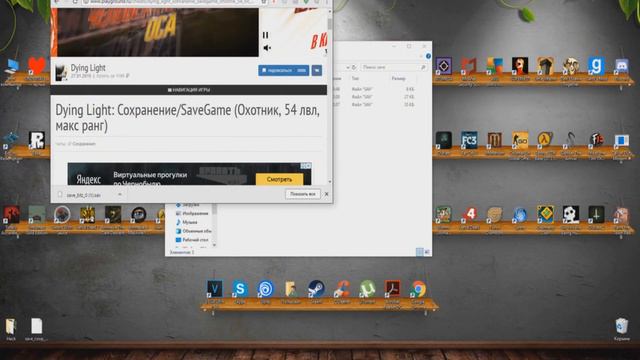
Task: Open the Garry's Mod desktop shortcut
Action: point(596,65)
